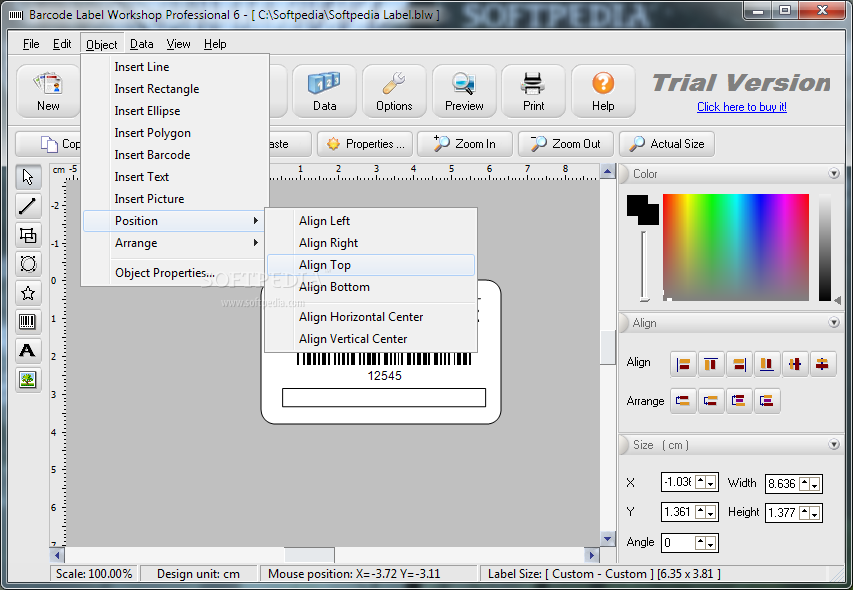Collapse the Color panel
Image resolution: width=853 pixels, height=590 pixels.
coord(833,173)
